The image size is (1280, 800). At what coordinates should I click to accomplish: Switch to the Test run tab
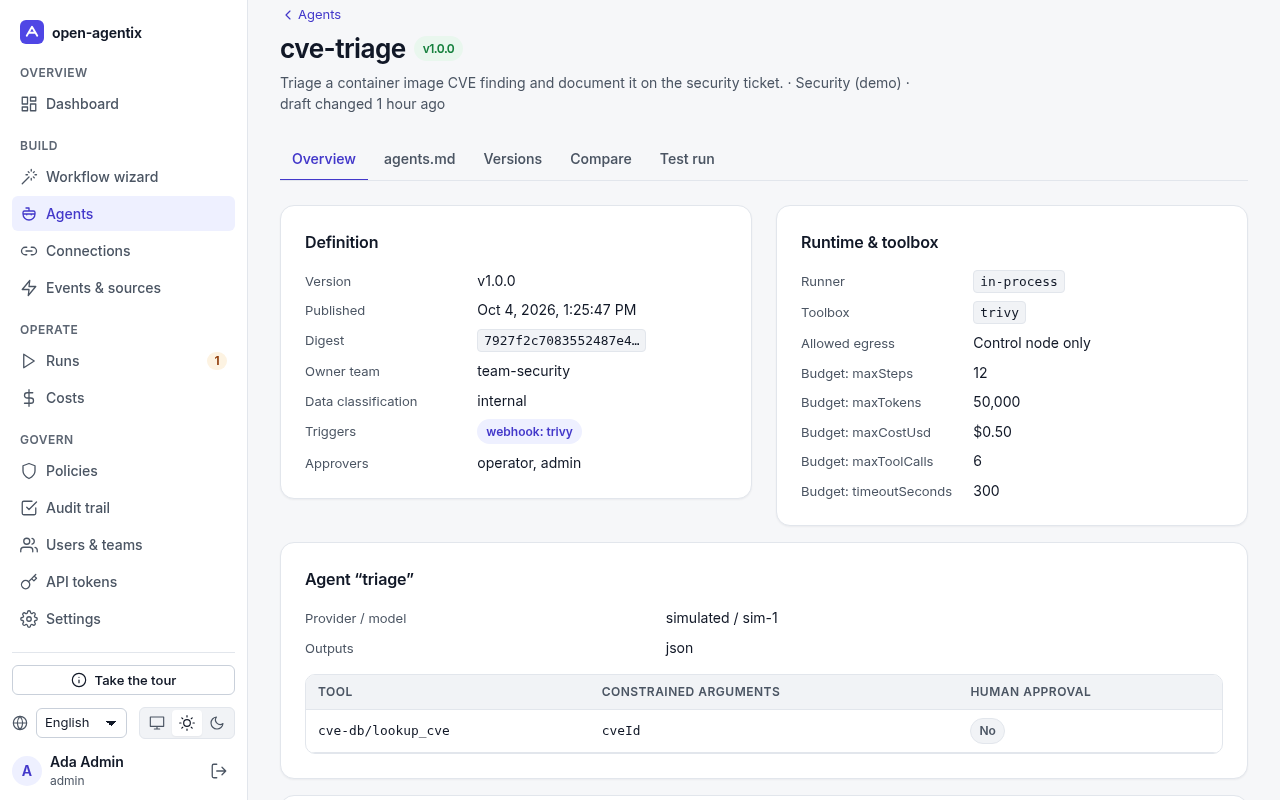[x=687, y=159]
